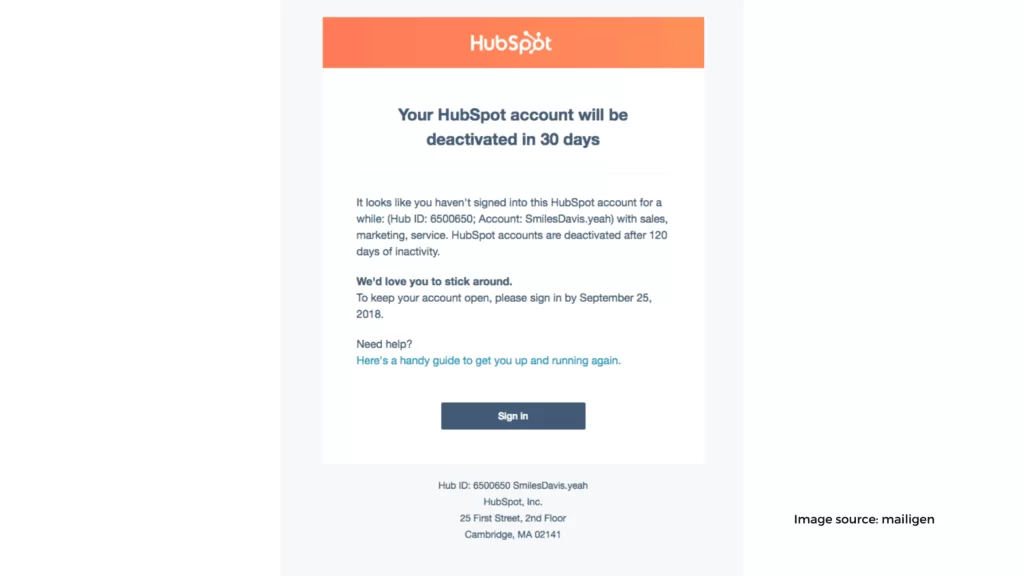Click the 'days of inactivity.' text line

point(398,251)
